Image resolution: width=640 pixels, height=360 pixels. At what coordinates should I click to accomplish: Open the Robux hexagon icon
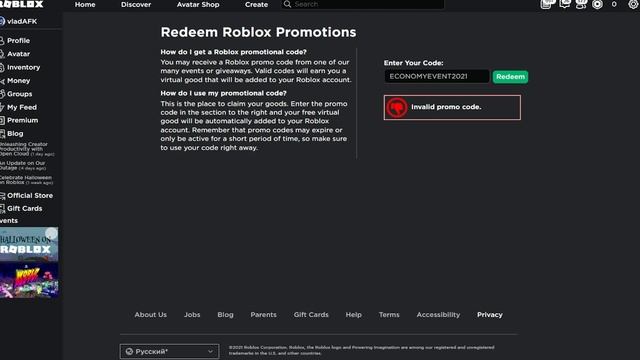point(597,4)
